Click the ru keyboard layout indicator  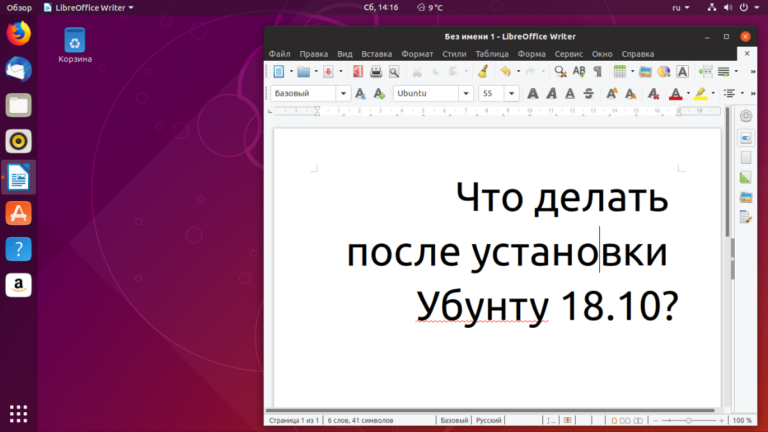[681, 7]
